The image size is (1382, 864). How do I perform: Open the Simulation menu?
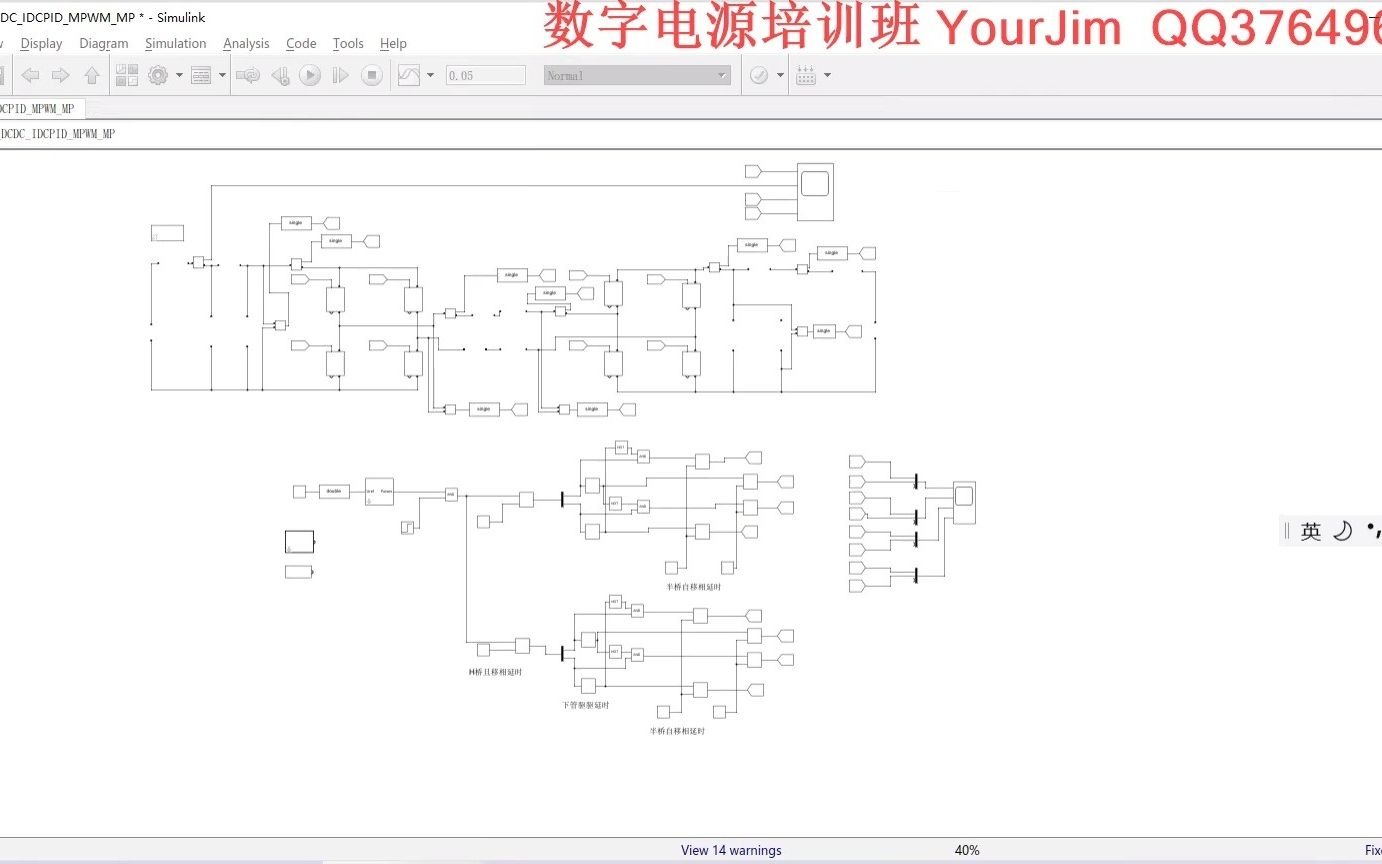pos(175,43)
